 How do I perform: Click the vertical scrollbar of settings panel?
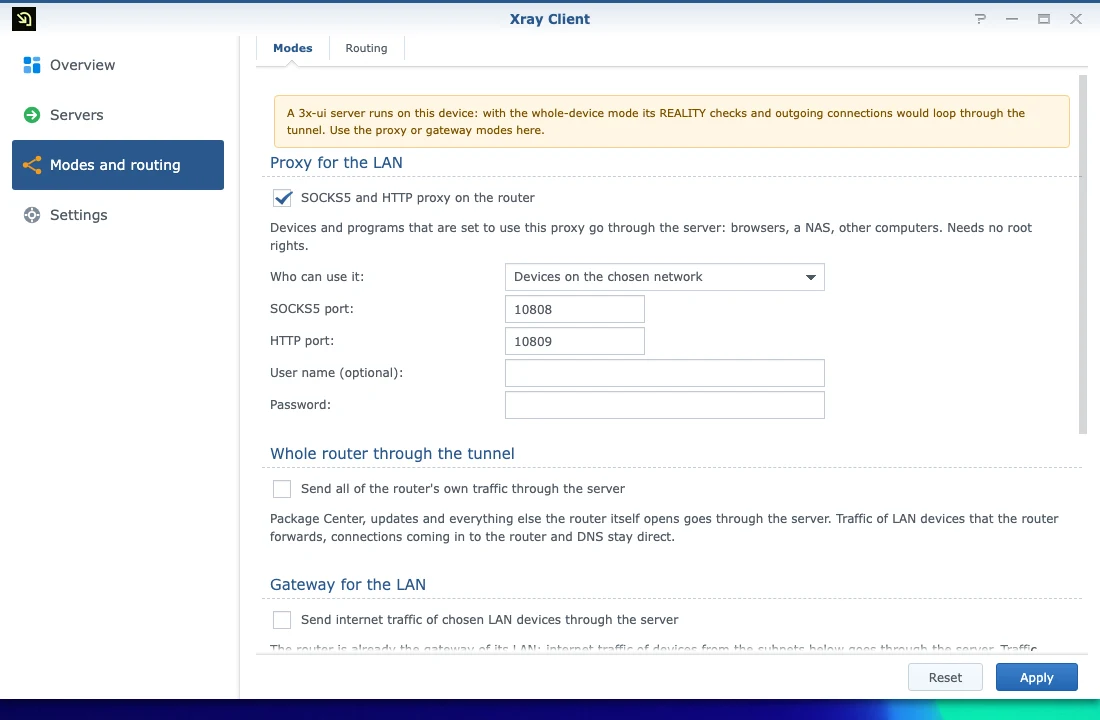click(1082, 253)
